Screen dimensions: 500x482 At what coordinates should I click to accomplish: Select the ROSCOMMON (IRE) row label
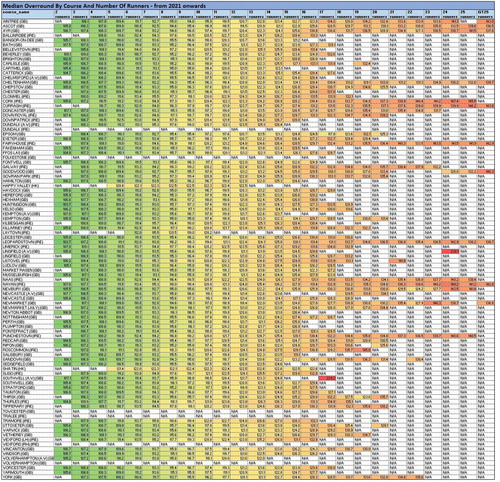(20, 350)
